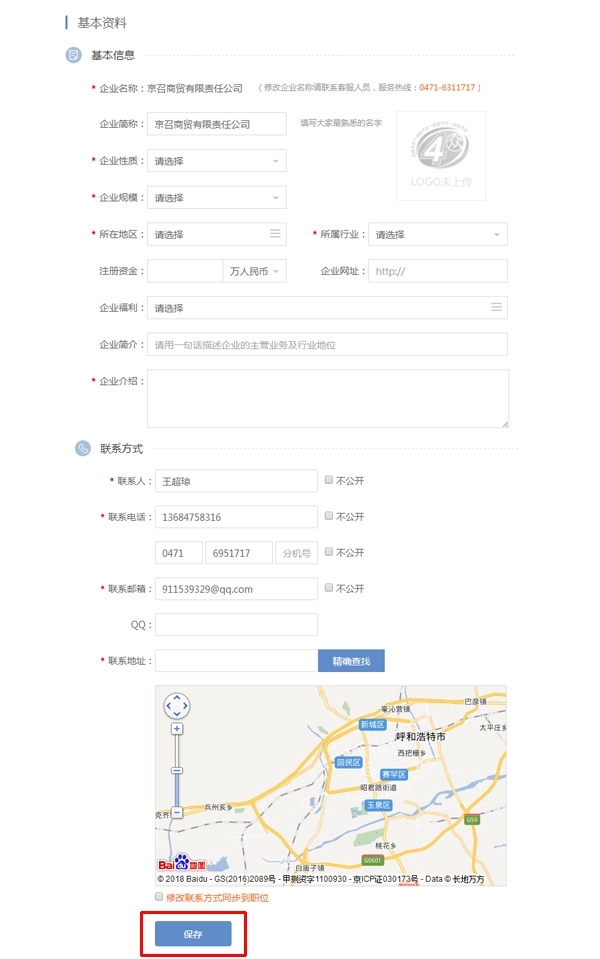Click the 基本信息 section icon
Viewport: 600px width, 959px height.
coord(73,55)
